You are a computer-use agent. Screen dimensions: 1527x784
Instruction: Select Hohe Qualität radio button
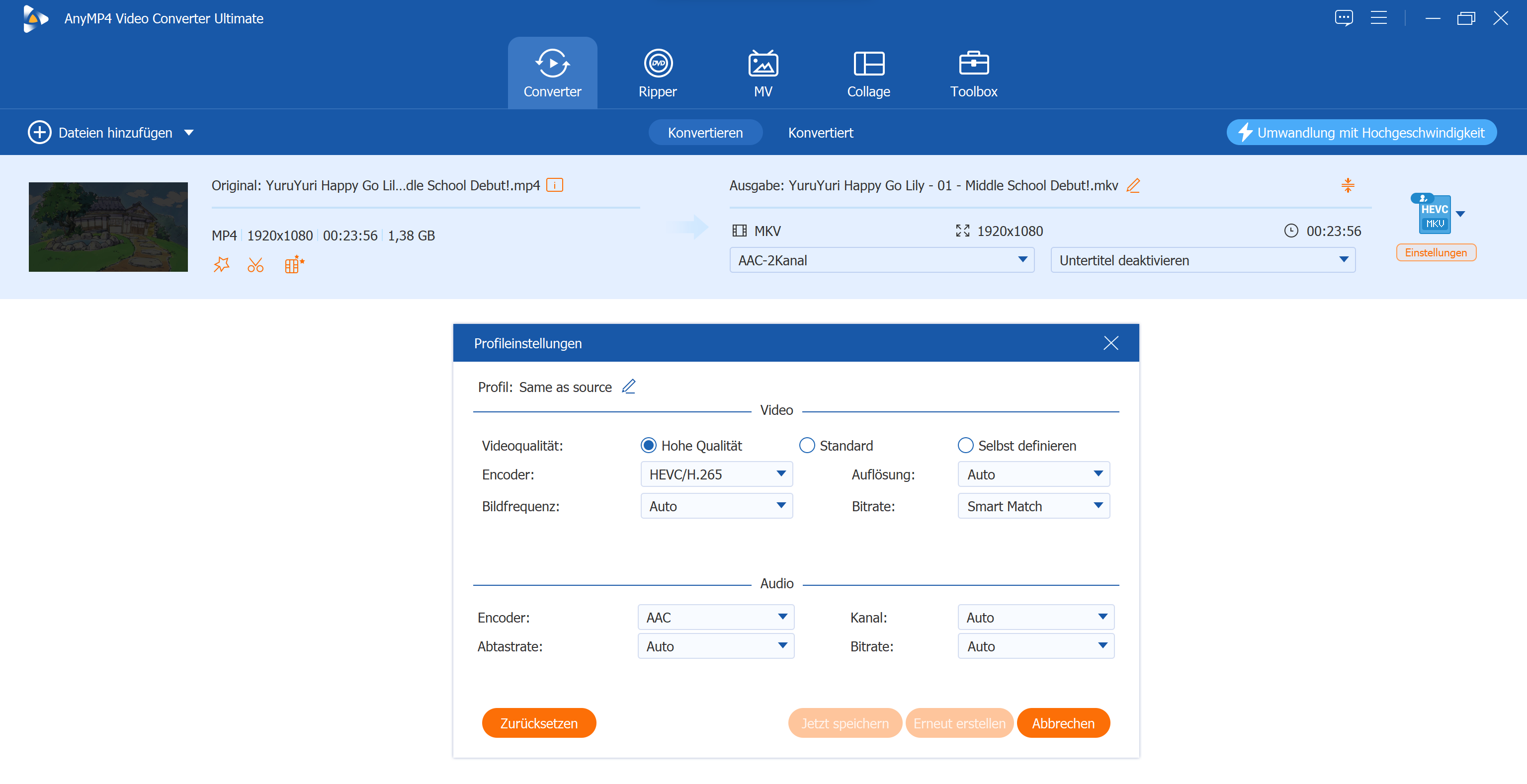click(649, 446)
